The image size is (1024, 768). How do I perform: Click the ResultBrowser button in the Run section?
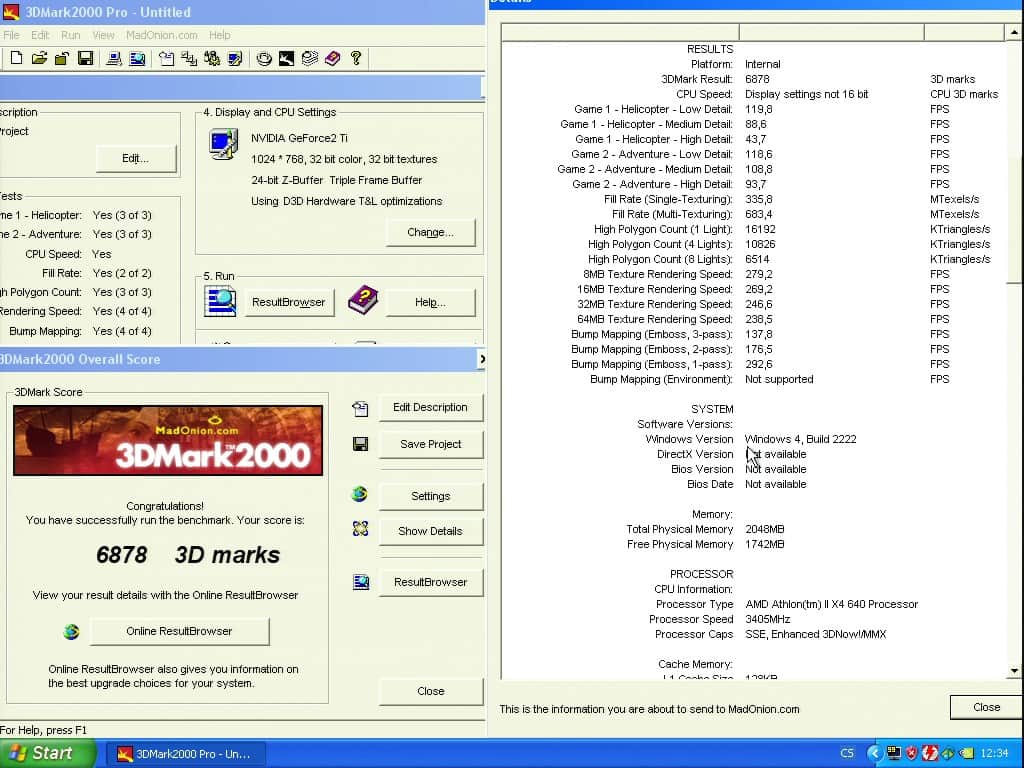point(289,302)
